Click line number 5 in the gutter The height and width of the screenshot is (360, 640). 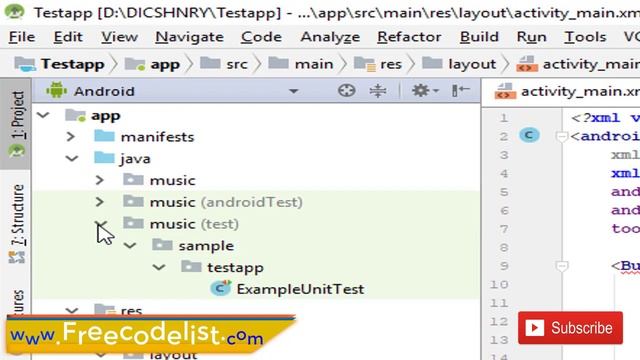[504, 192]
